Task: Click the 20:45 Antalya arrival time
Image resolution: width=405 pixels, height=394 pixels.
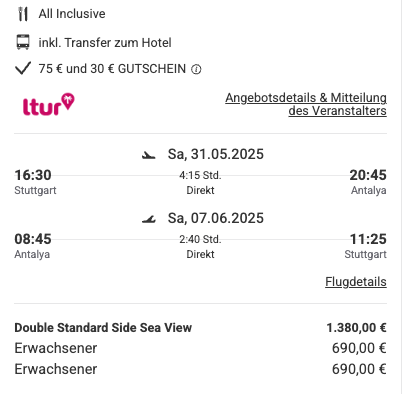Action: click(x=368, y=175)
